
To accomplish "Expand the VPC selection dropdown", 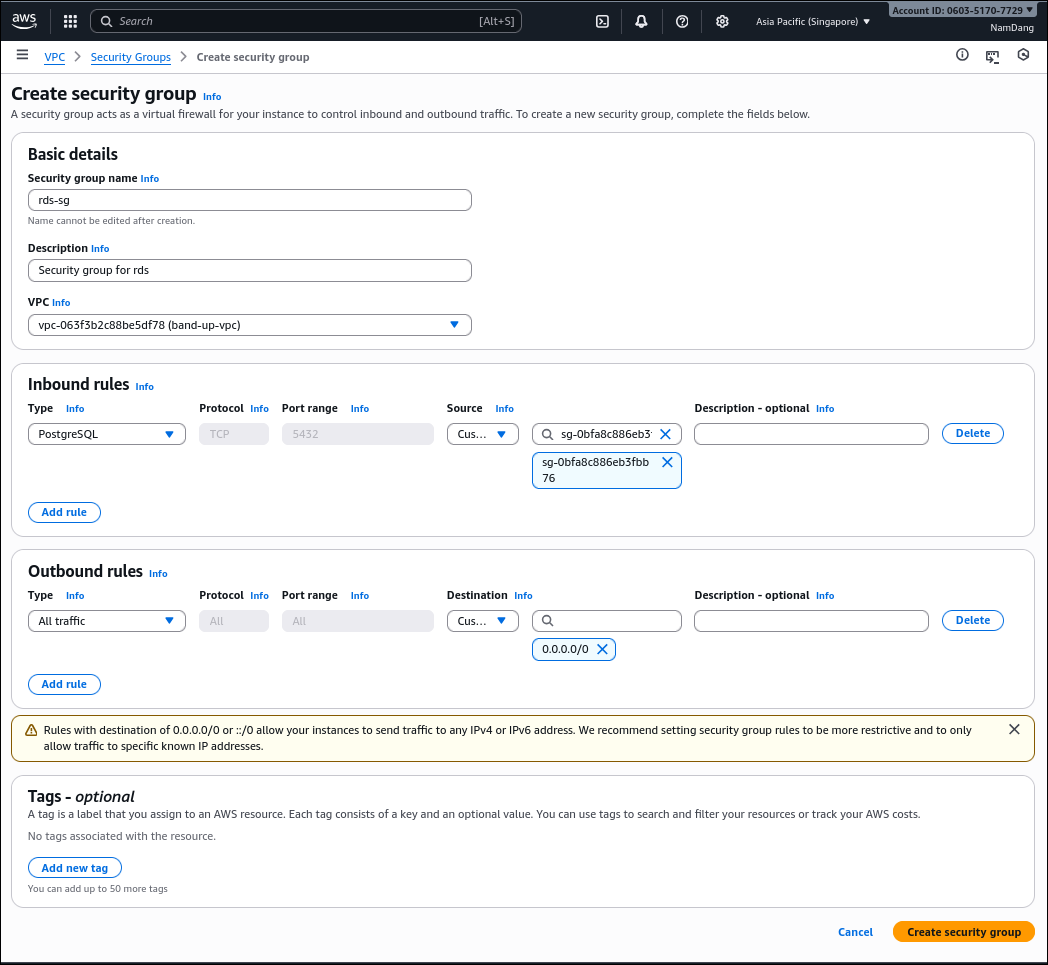I will 250,325.
